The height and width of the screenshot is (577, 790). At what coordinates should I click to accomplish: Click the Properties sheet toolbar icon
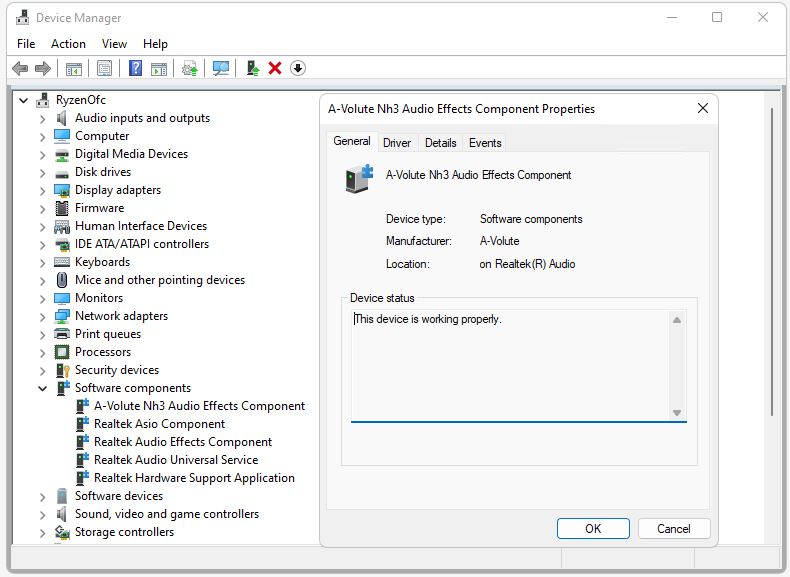coord(104,68)
